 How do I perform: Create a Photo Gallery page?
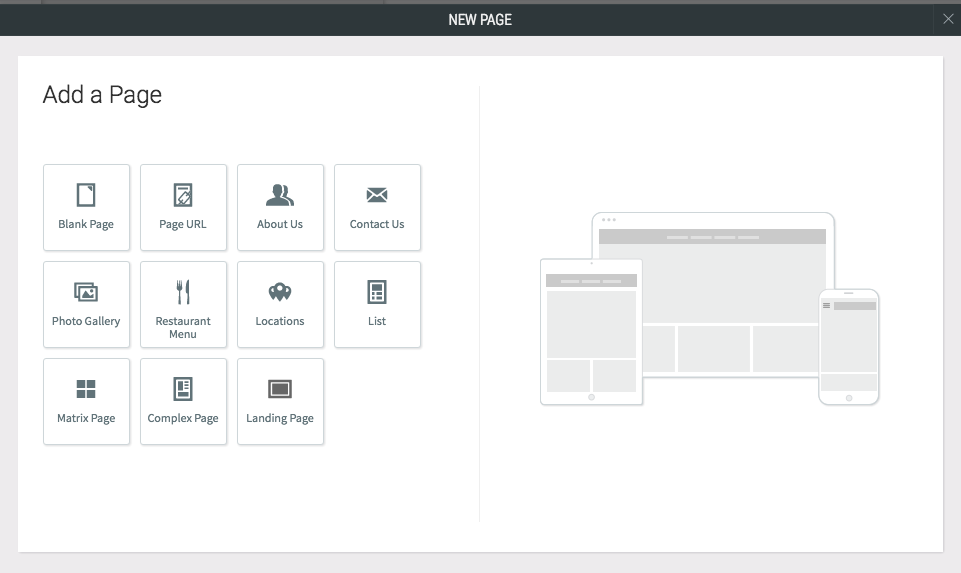[x=86, y=305]
